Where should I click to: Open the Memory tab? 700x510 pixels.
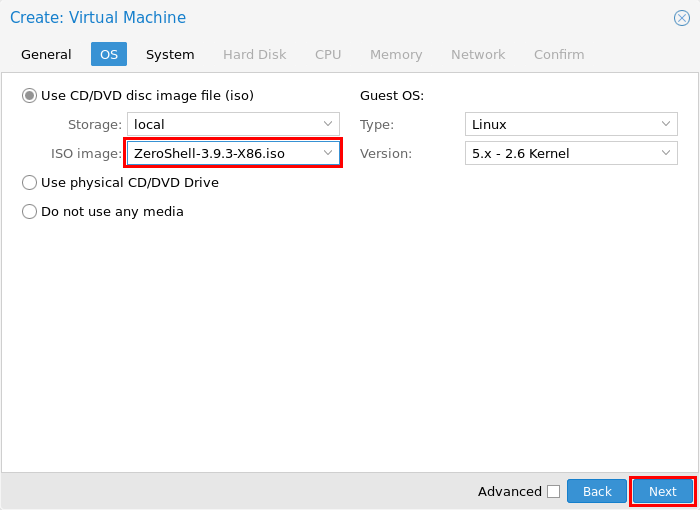pyautogui.click(x=396, y=54)
